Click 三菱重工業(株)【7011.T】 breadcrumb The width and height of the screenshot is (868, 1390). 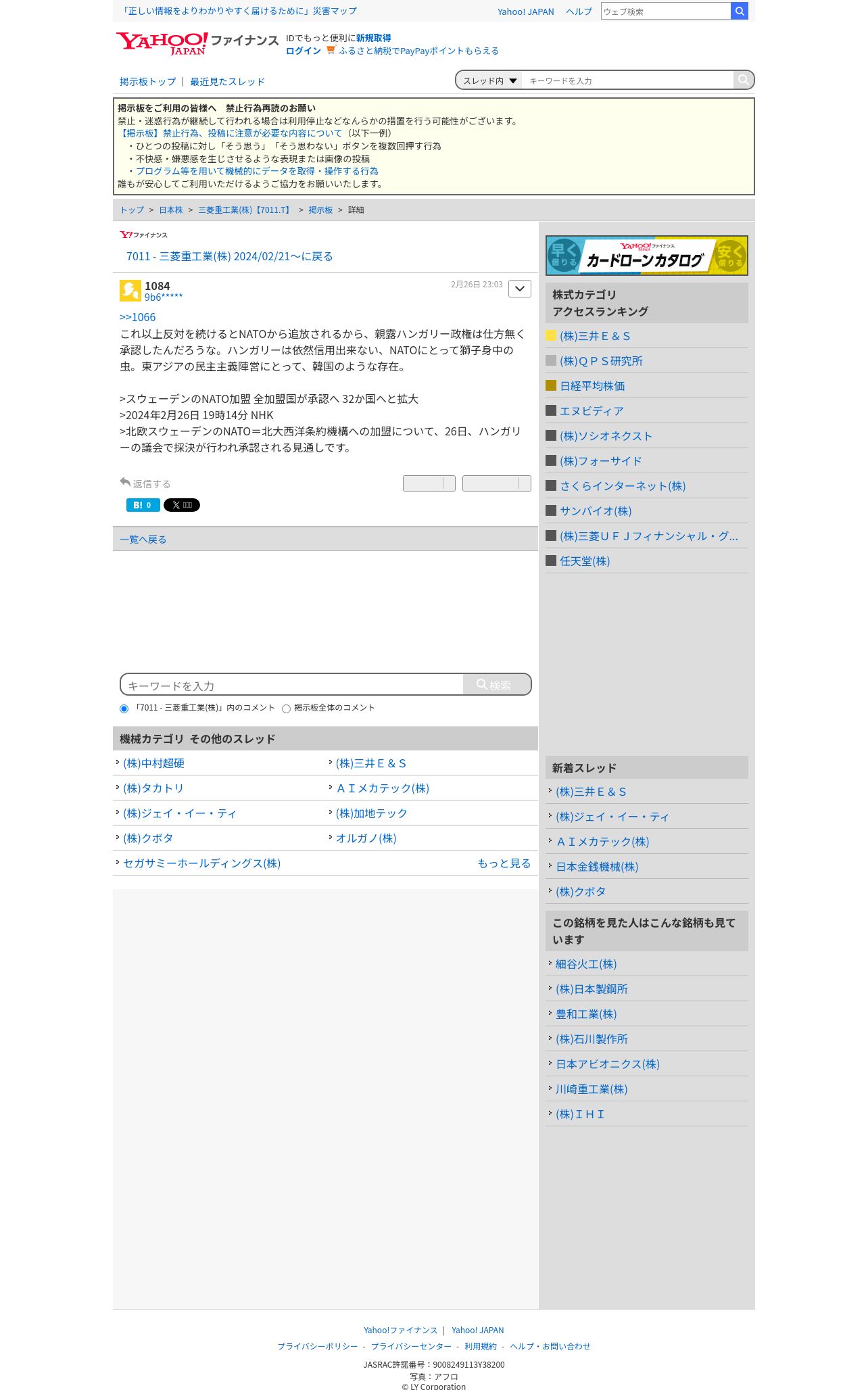tap(245, 210)
